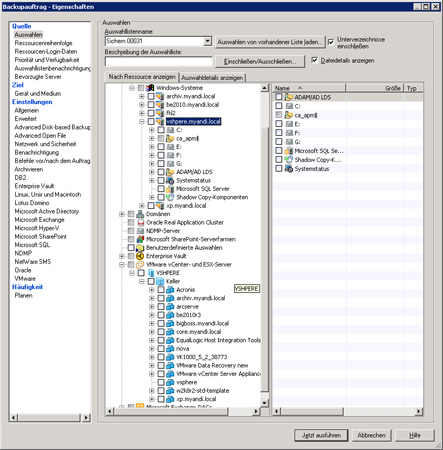Click the ADAM/AD LDS icon in tree
Viewport: 443px width, 450px height.
170,172
